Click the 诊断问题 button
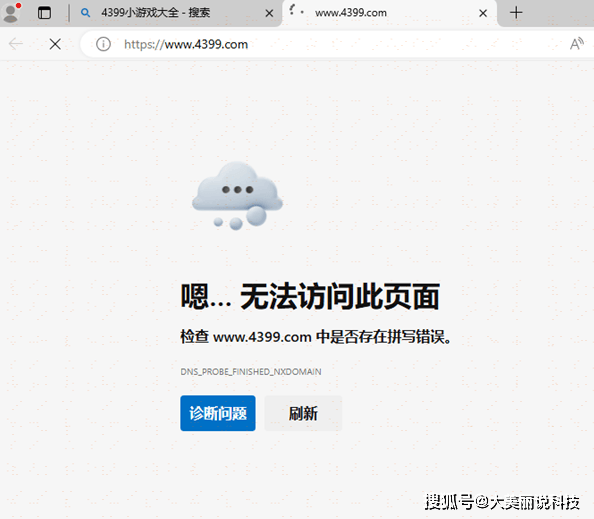 218,413
